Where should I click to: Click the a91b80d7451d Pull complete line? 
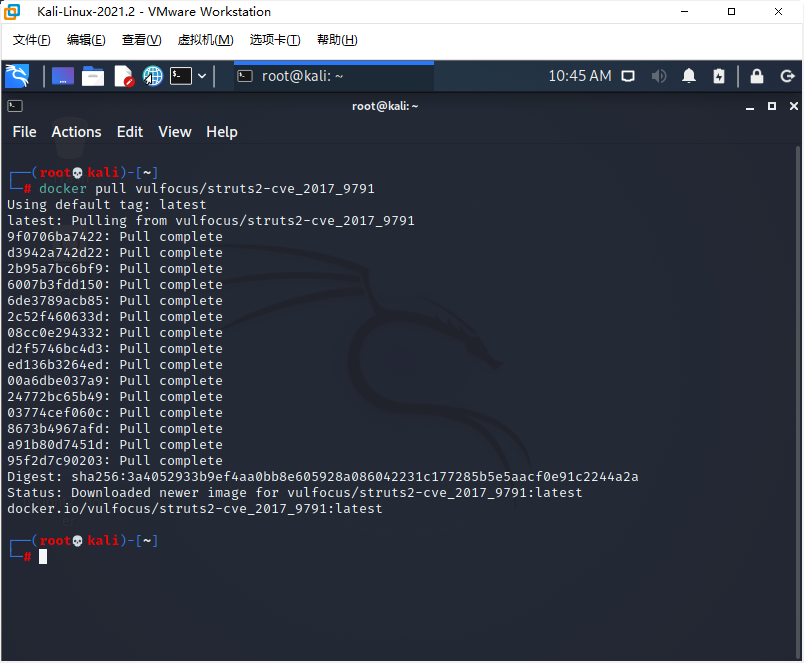(x=115, y=445)
